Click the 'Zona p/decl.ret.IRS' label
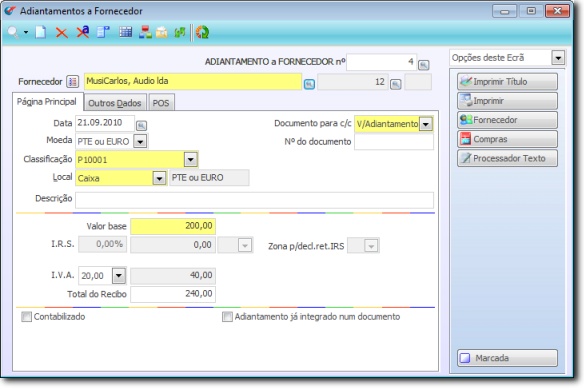The height and width of the screenshot is (390, 584). pyautogui.click(x=306, y=246)
